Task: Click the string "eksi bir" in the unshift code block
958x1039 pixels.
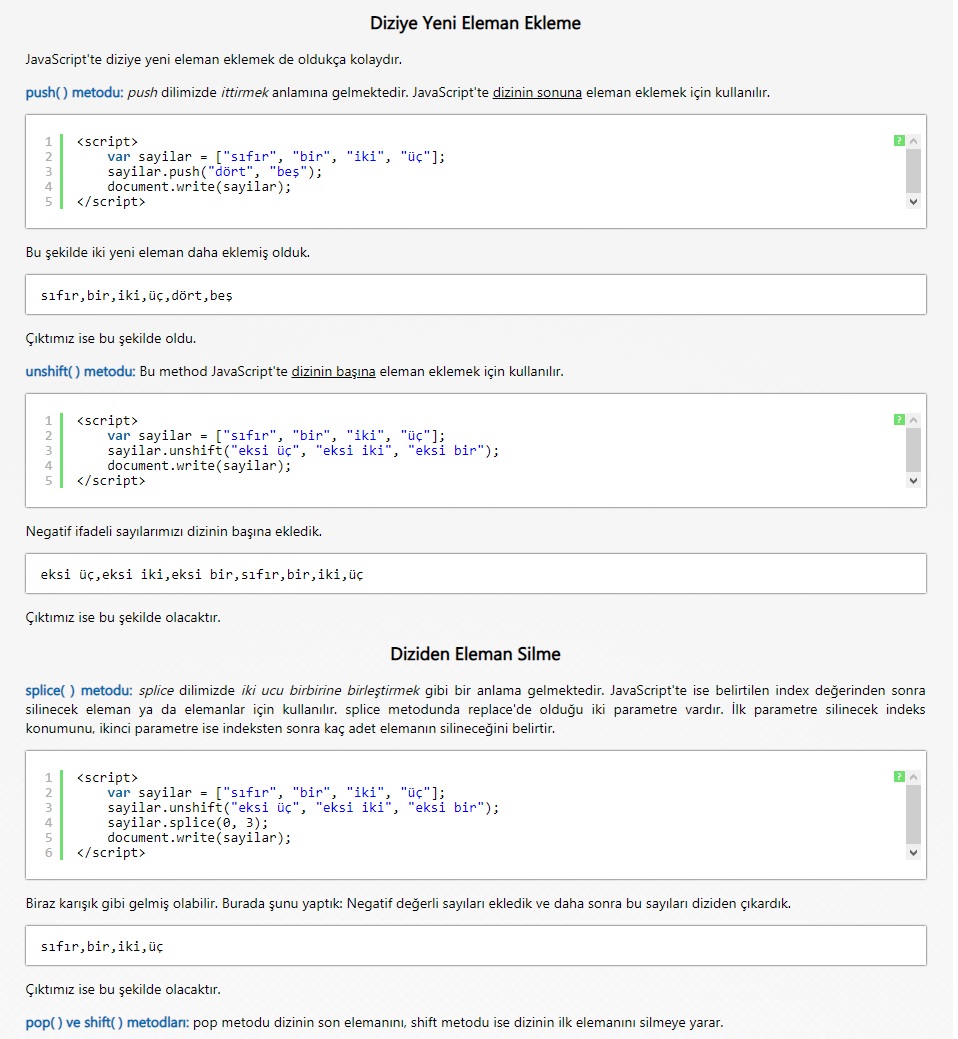Action: (x=446, y=451)
